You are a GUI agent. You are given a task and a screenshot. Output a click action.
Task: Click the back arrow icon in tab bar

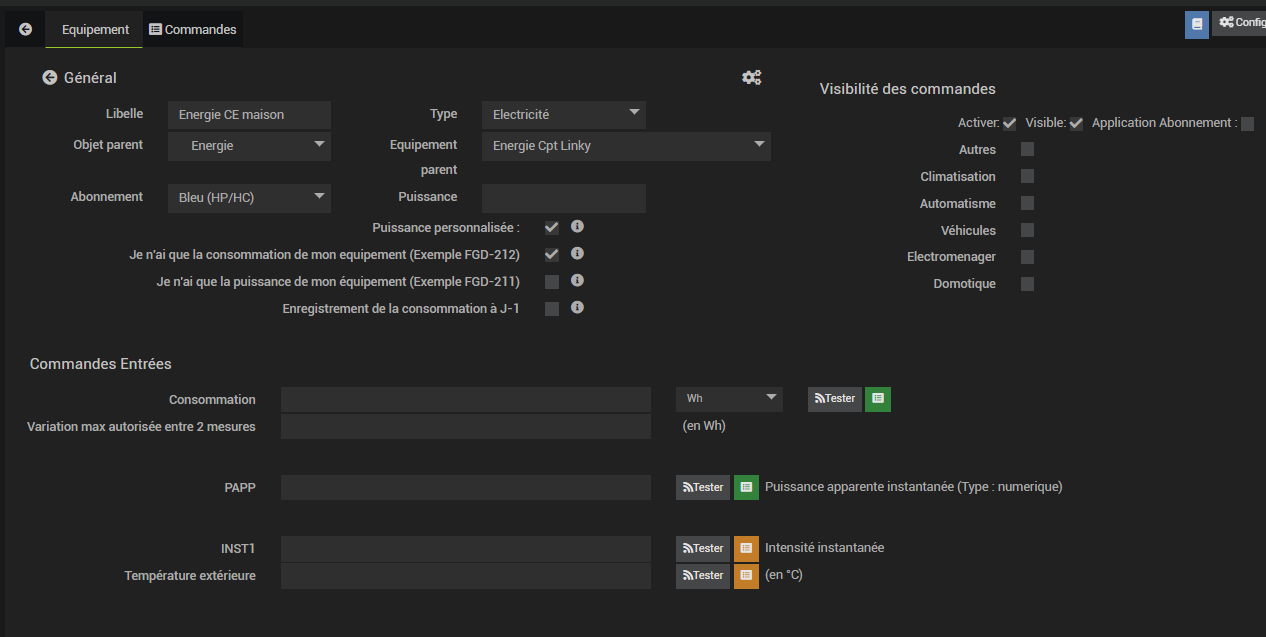click(26, 29)
